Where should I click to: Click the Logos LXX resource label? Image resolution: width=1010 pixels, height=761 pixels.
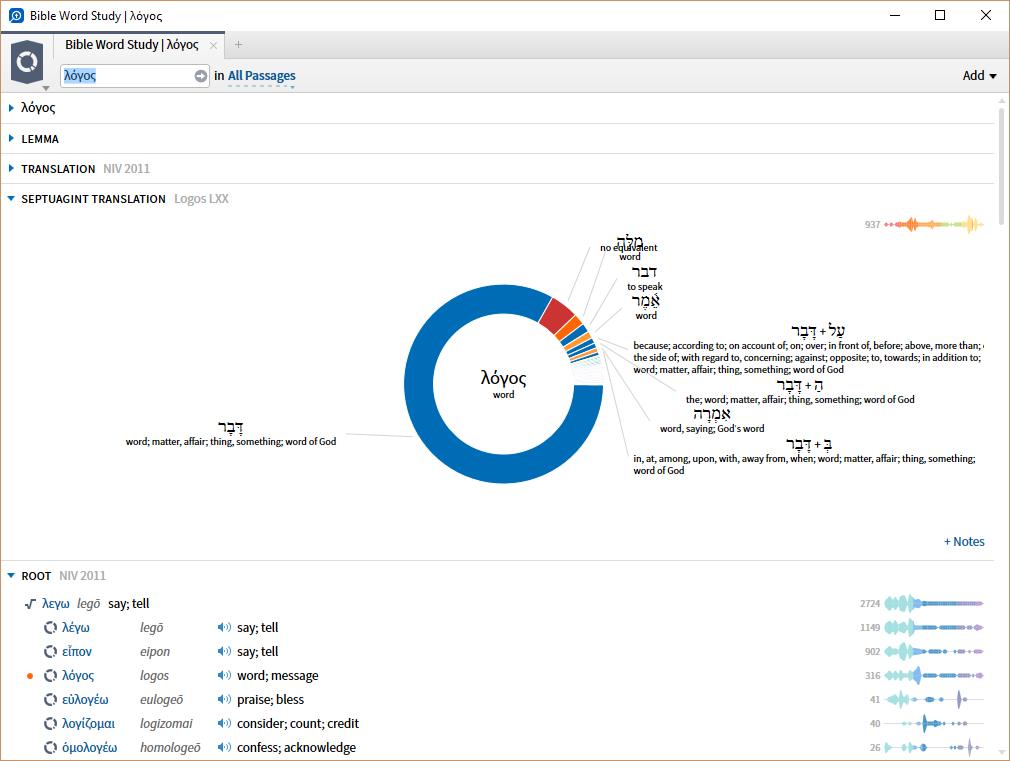point(201,198)
